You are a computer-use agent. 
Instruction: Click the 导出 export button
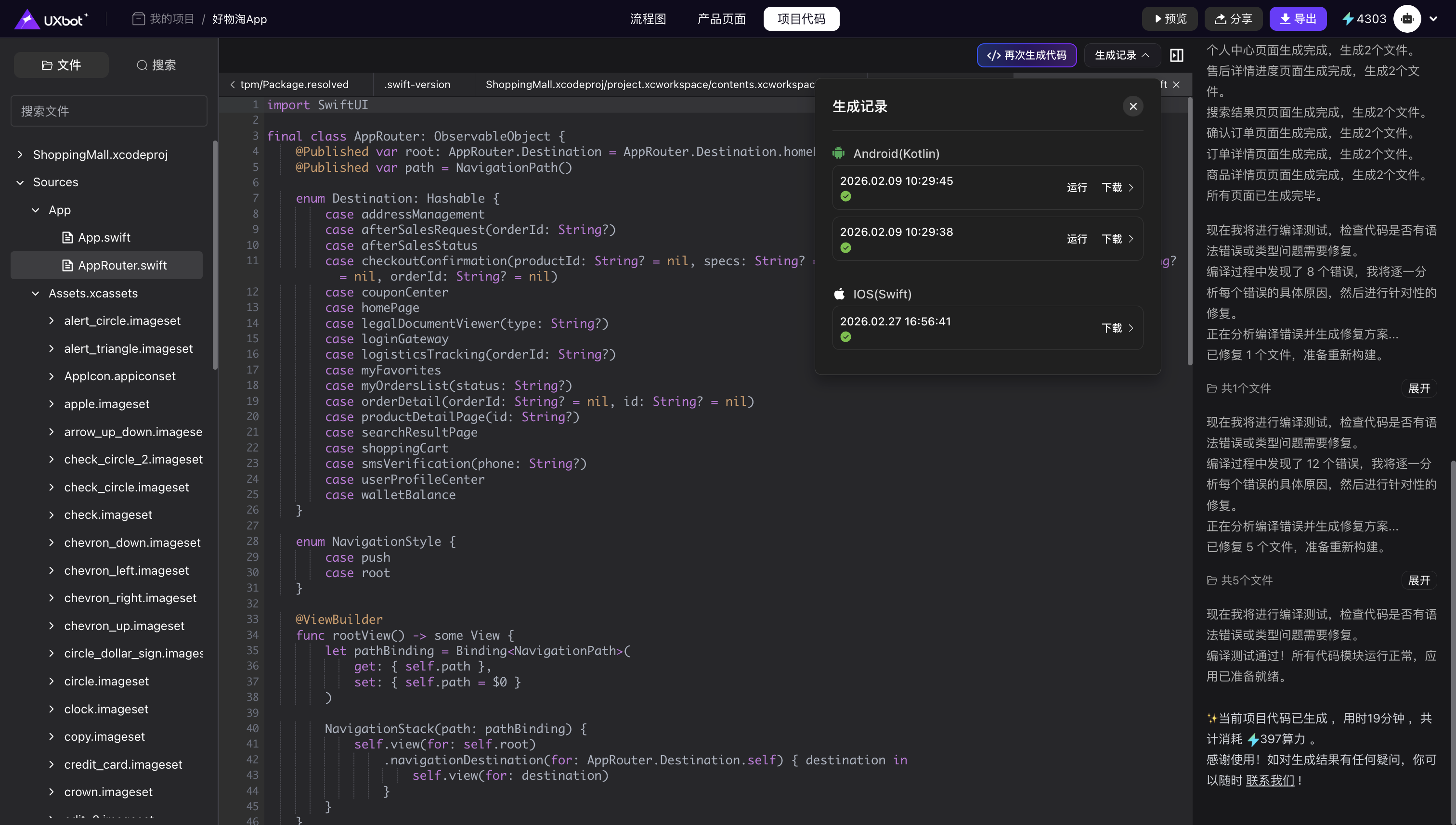click(x=1297, y=19)
